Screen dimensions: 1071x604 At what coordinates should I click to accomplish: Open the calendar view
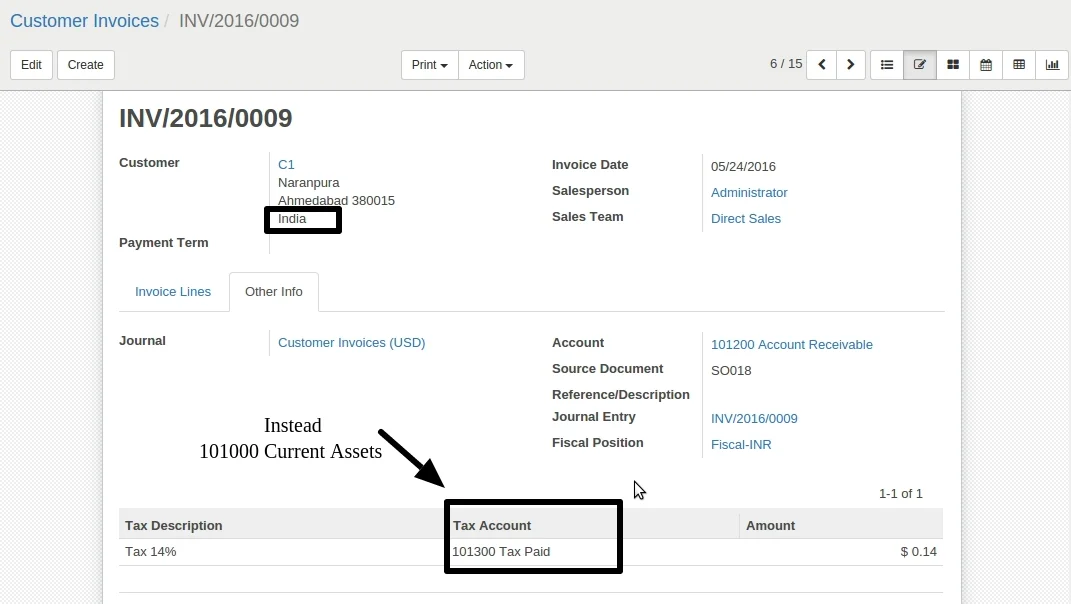pyautogui.click(x=985, y=64)
